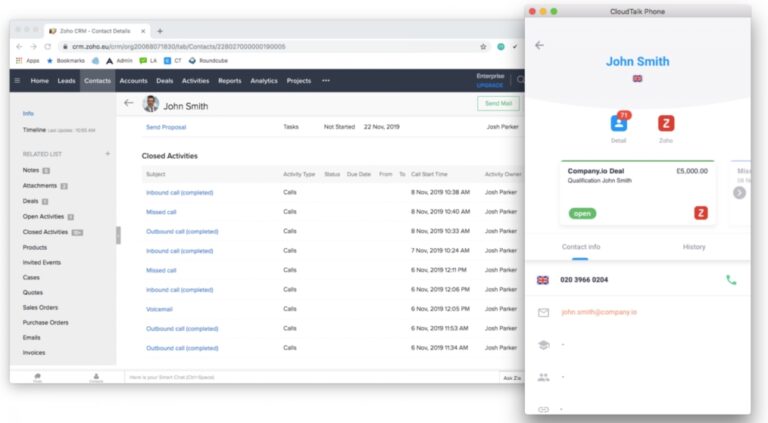The height and width of the screenshot is (423, 768).
Task: Call 020 3966 0204 with green phone icon
Action: 731,280
